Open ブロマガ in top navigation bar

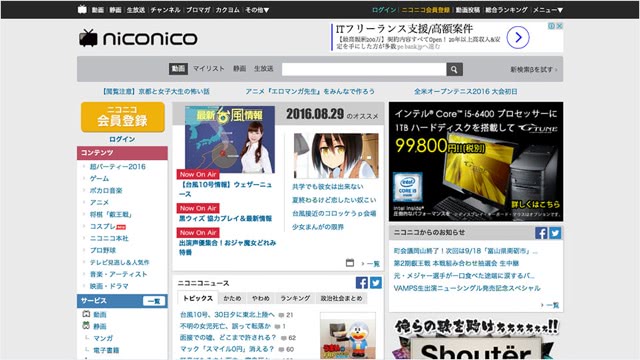pyautogui.click(x=198, y=10)
